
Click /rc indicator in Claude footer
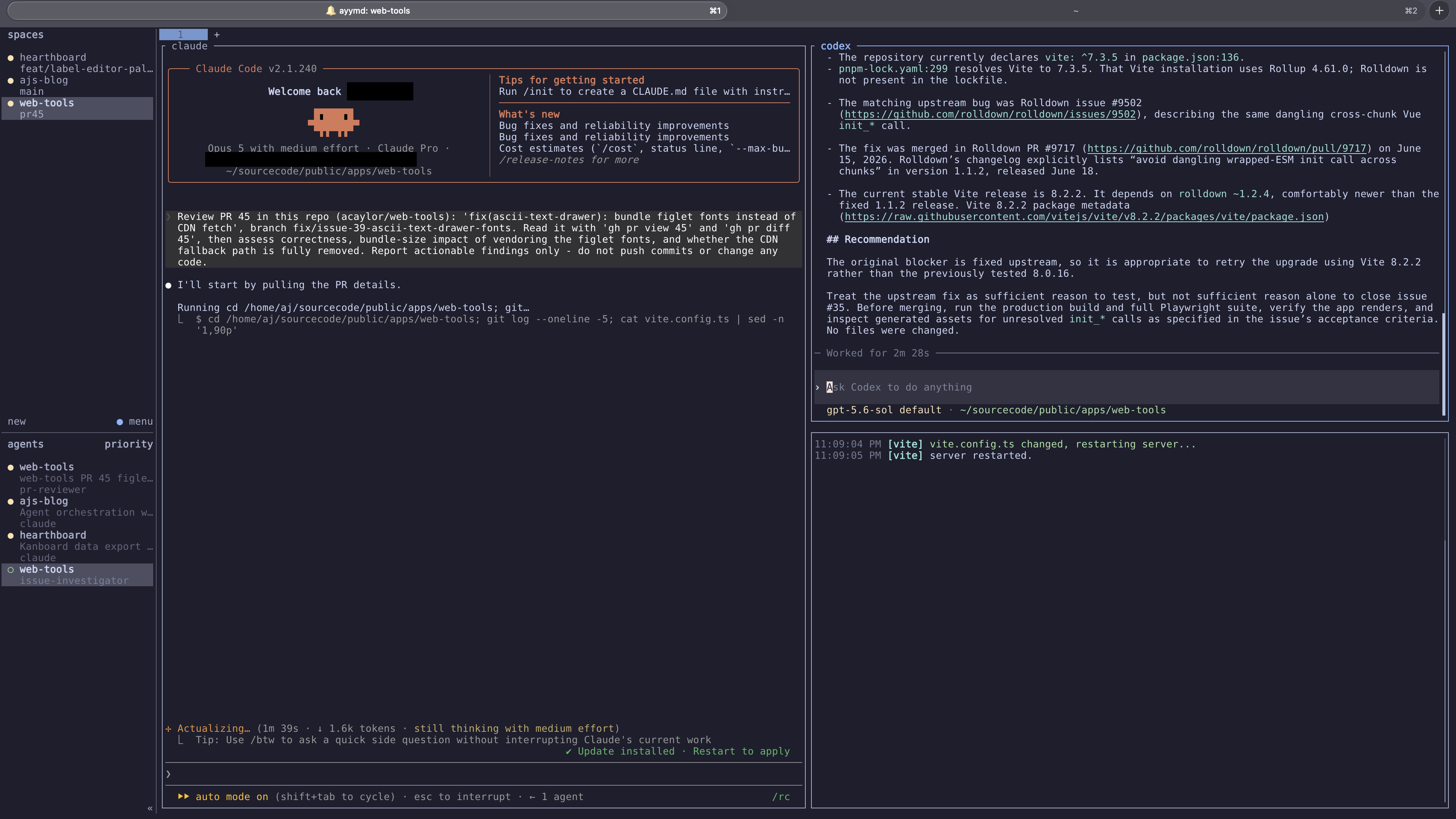click(781, 797)
